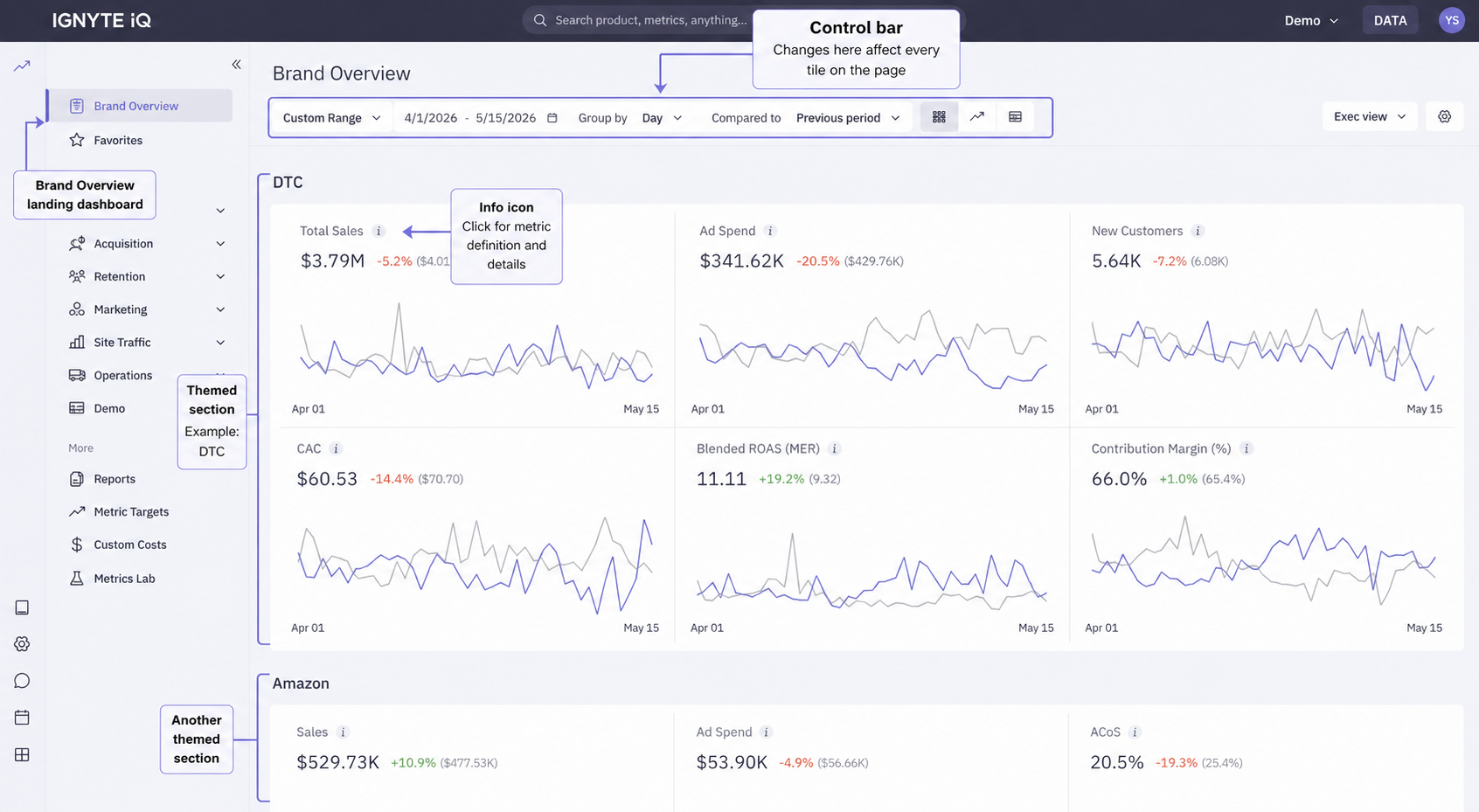Click the CAC sparkline chart
Screen dimensions: 1479x812
(476, 565)
